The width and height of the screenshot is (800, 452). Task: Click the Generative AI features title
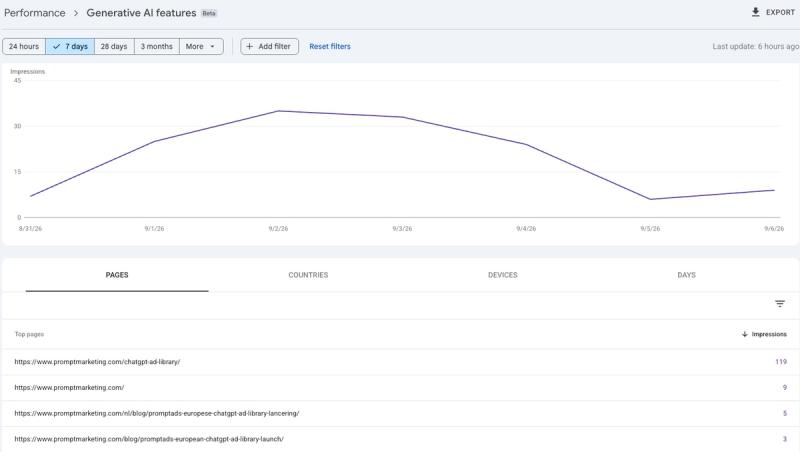(x=141, y=13)
